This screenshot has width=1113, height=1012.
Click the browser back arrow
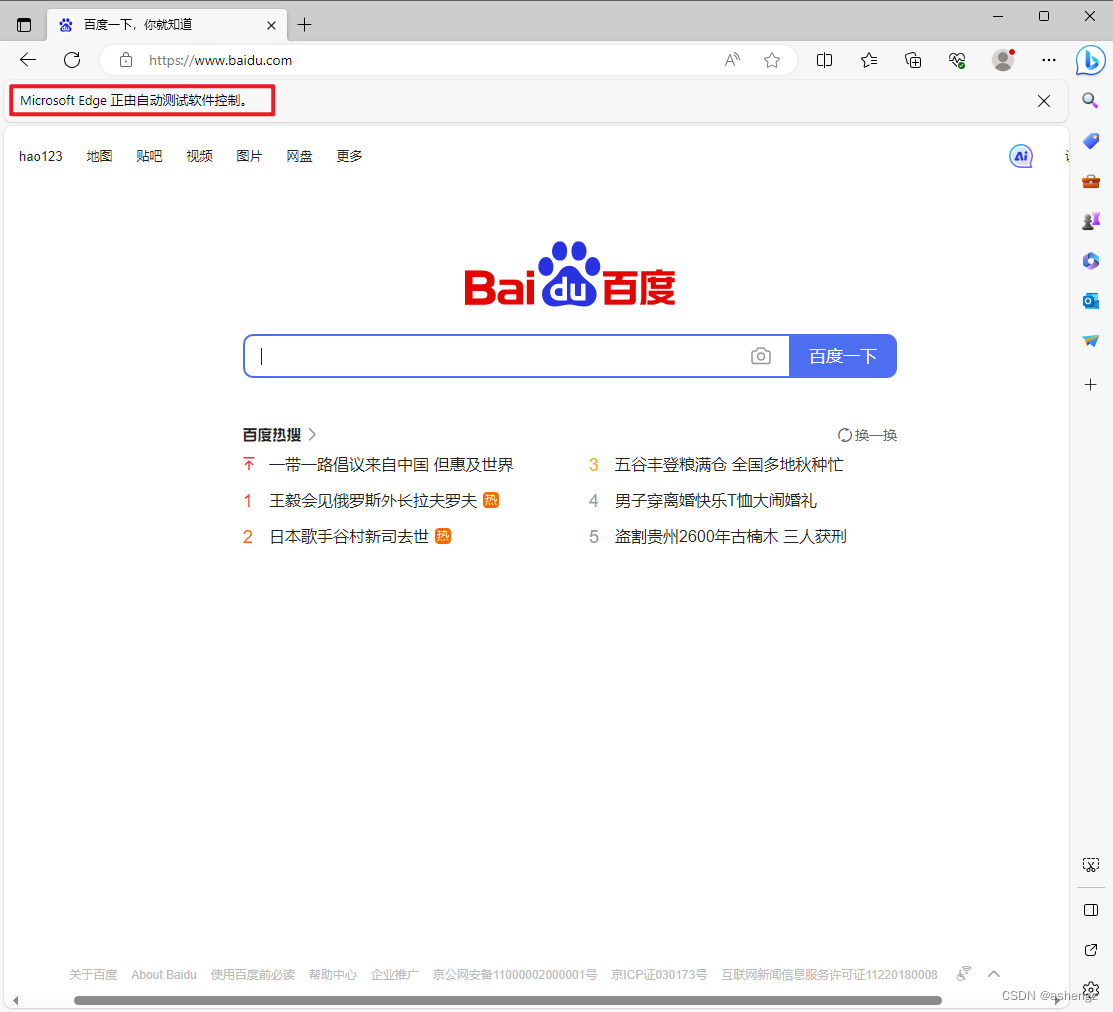(28, 60)
